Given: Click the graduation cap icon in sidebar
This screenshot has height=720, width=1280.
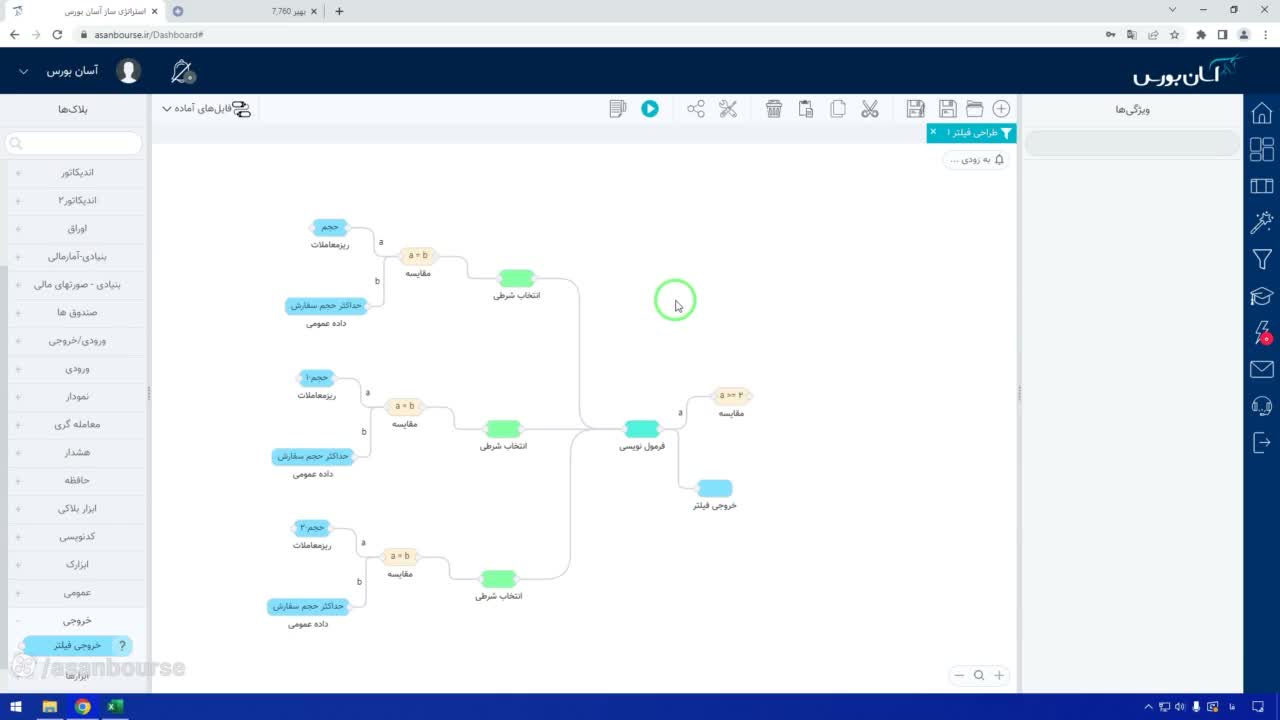Looking at the screenshot, I should (1262, 296).
